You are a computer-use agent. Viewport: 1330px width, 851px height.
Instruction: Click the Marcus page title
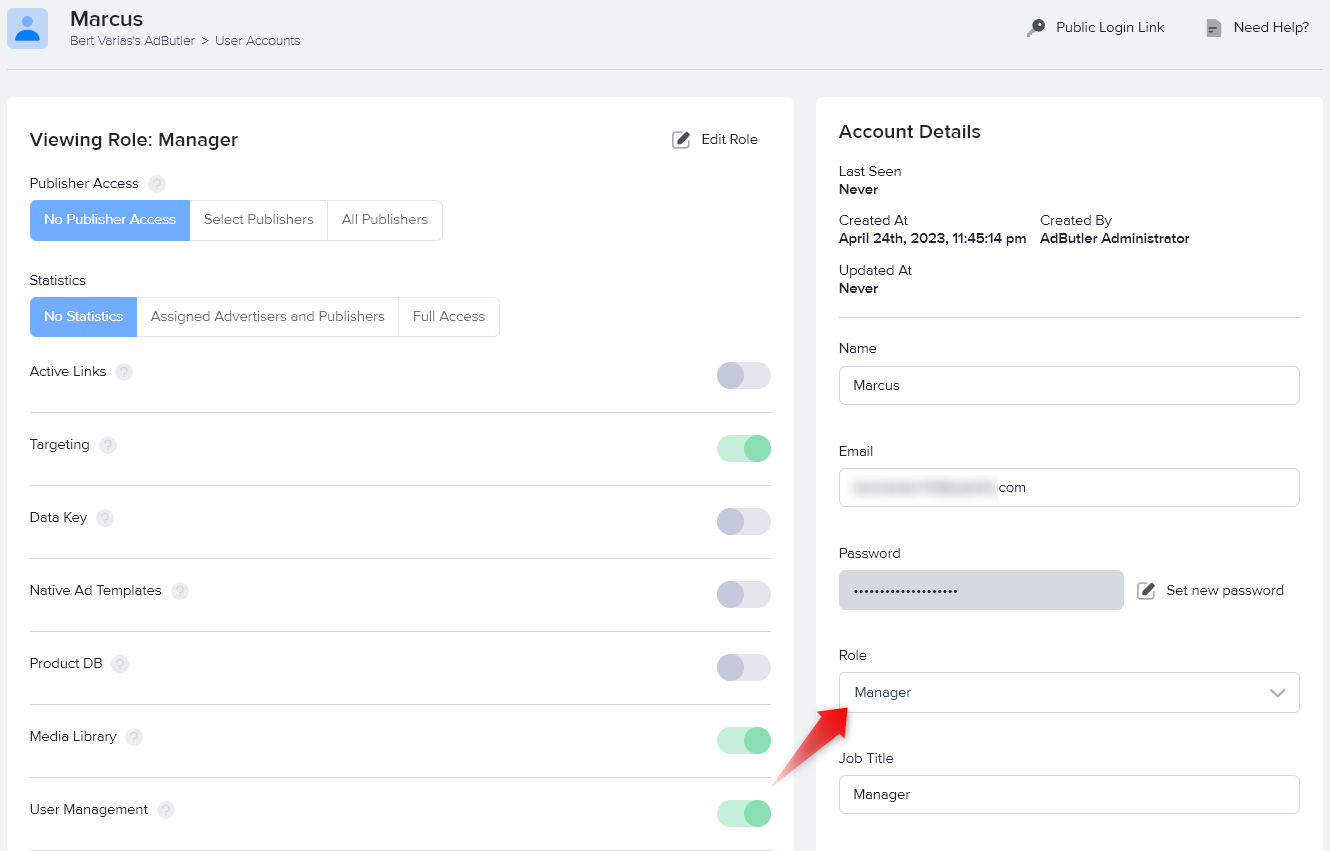[x=106, y=18]
